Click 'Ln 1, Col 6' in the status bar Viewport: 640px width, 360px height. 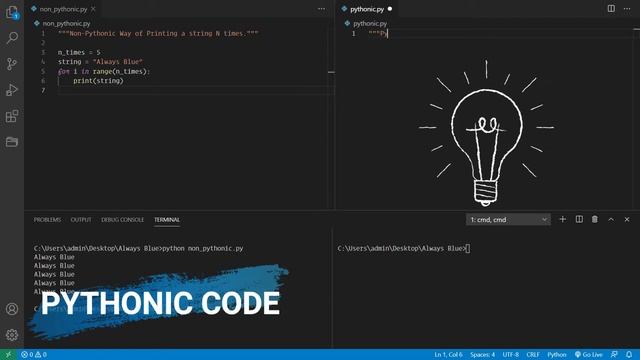448,354
